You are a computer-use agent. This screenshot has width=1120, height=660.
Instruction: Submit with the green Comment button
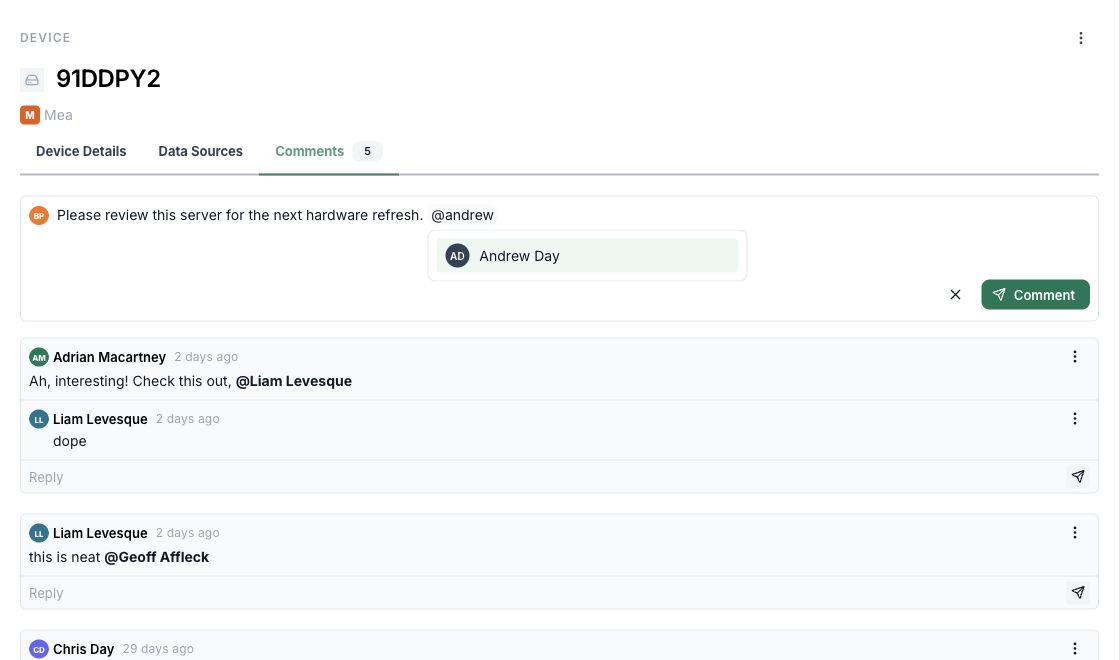[x=1035, y=294]
